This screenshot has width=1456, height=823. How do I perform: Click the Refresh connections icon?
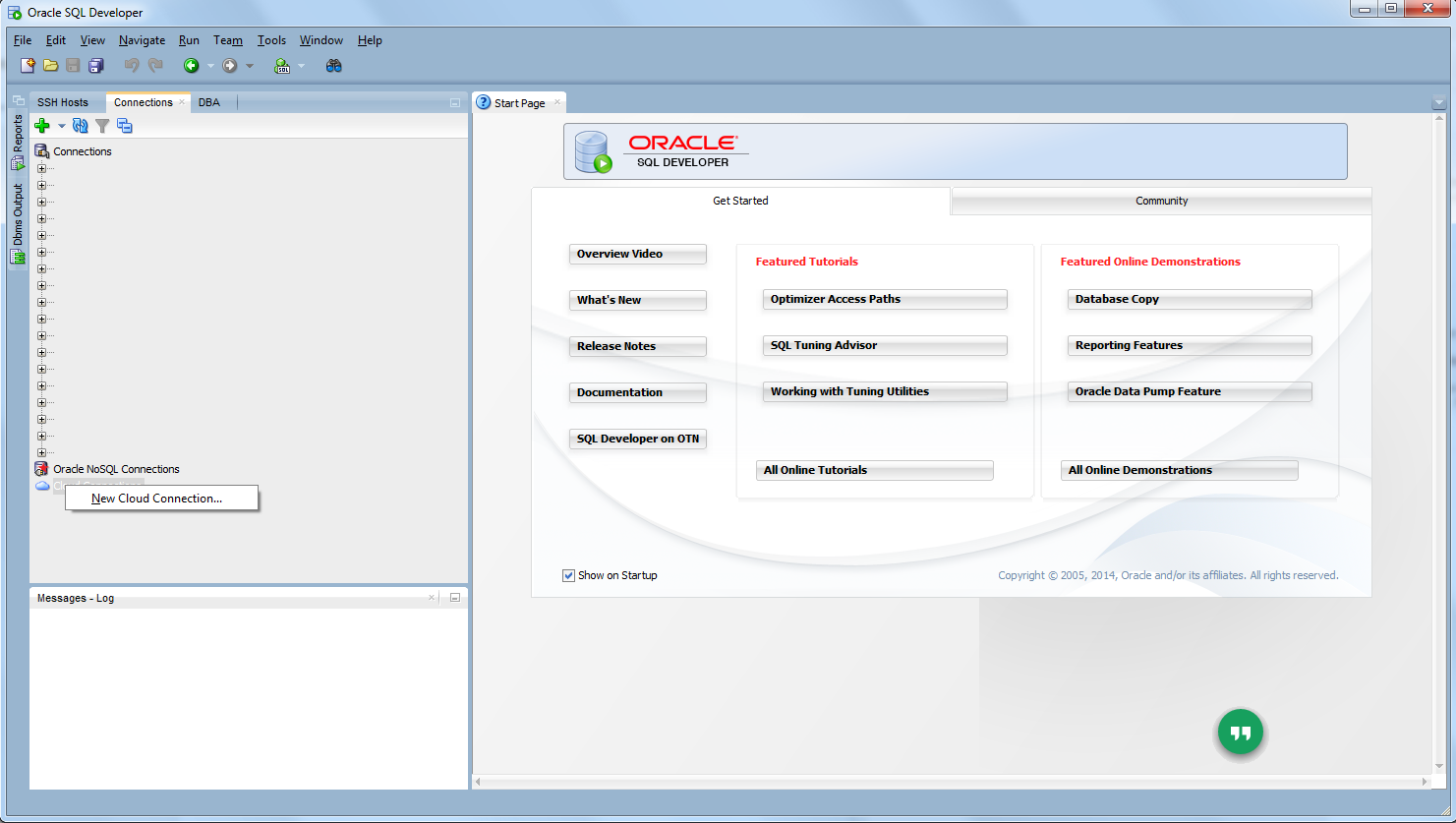81,126
